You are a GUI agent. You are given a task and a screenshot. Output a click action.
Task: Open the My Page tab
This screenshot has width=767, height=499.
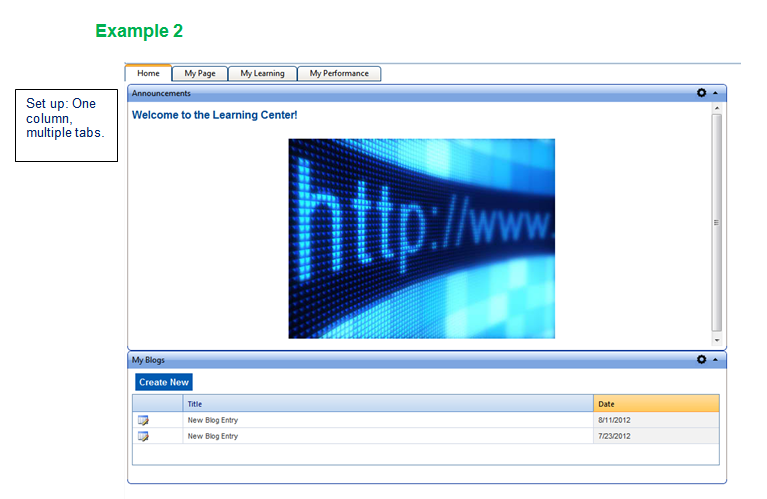200,73
